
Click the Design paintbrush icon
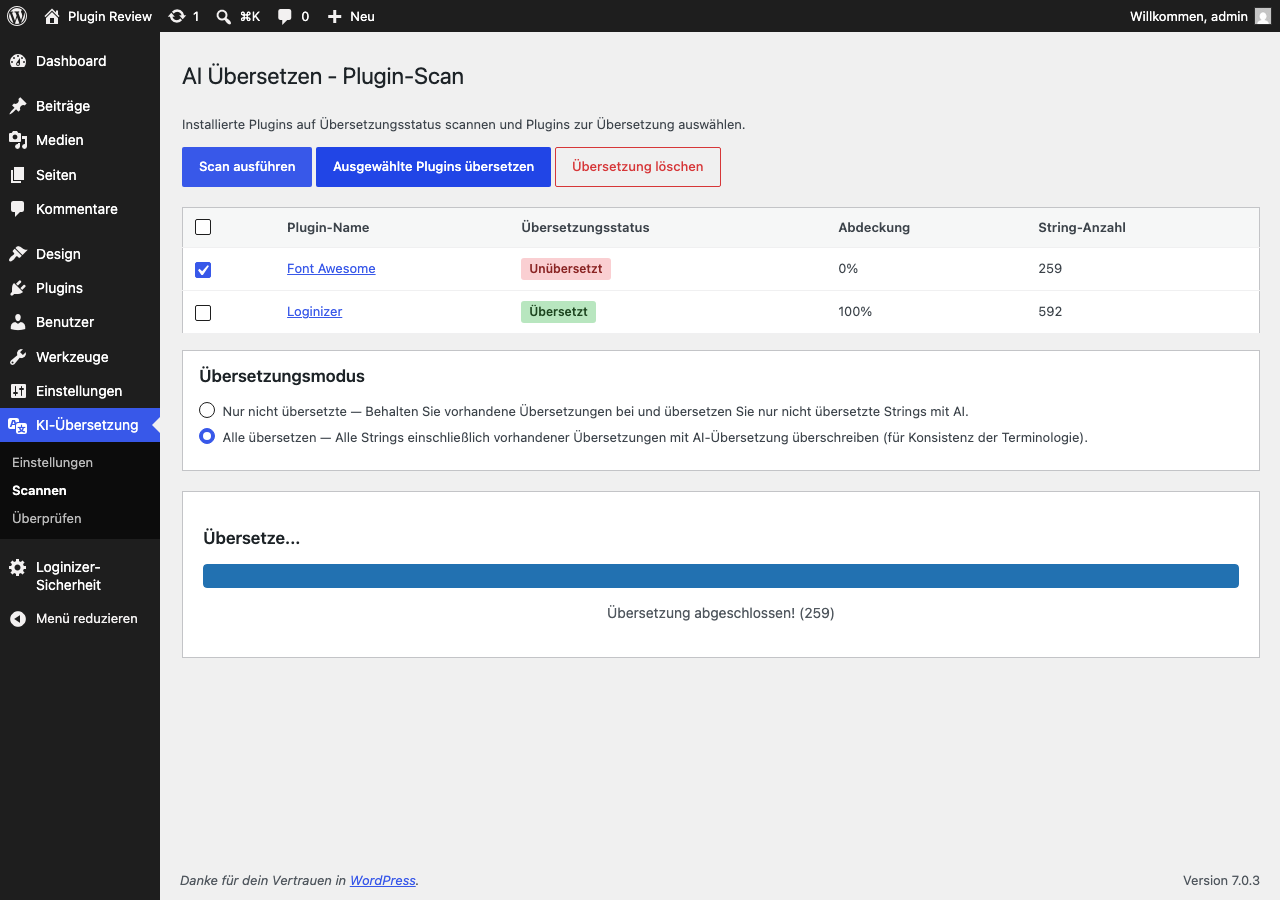18,254
